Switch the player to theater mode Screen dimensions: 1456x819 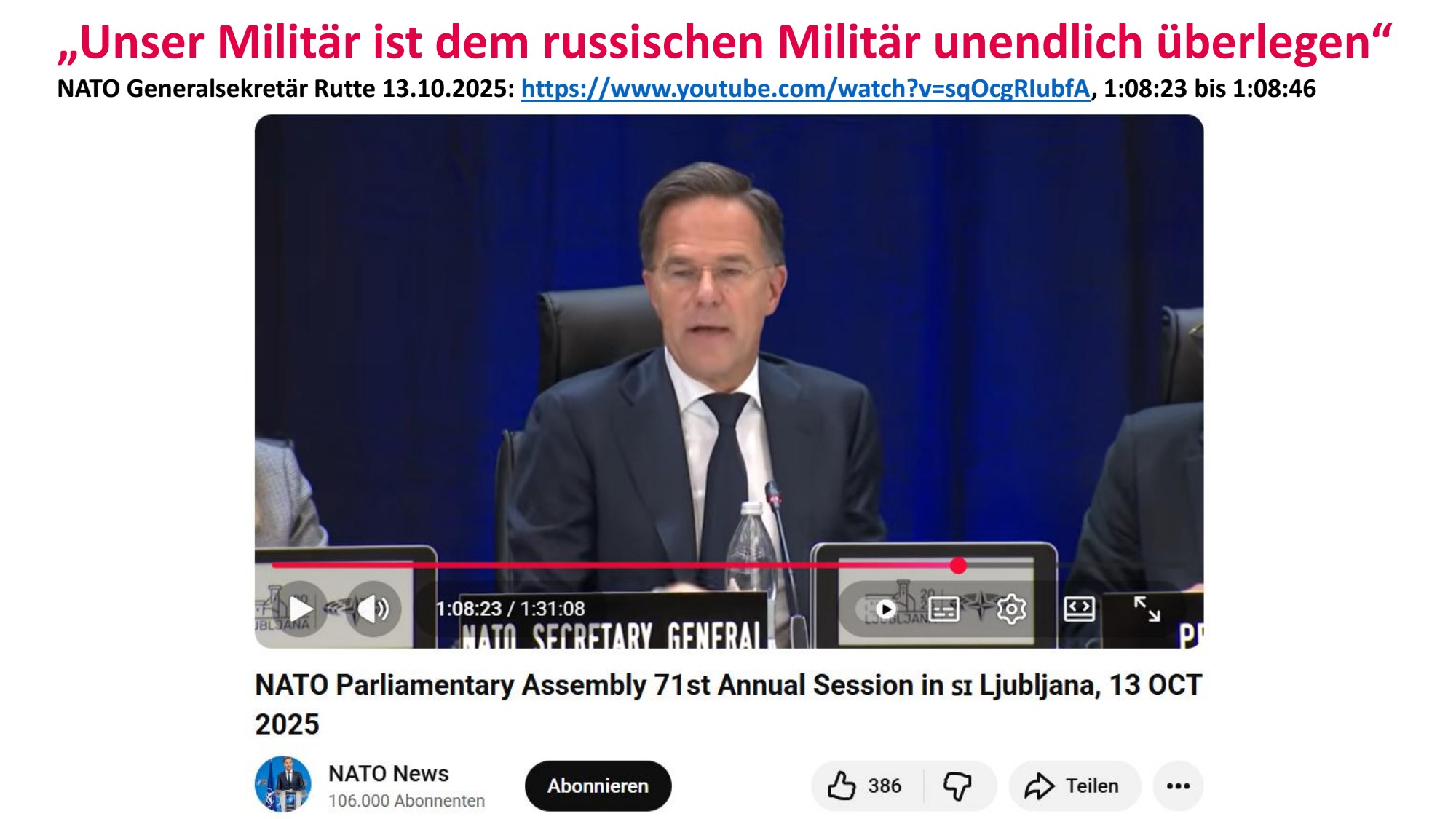click(x=1078, y=609)
